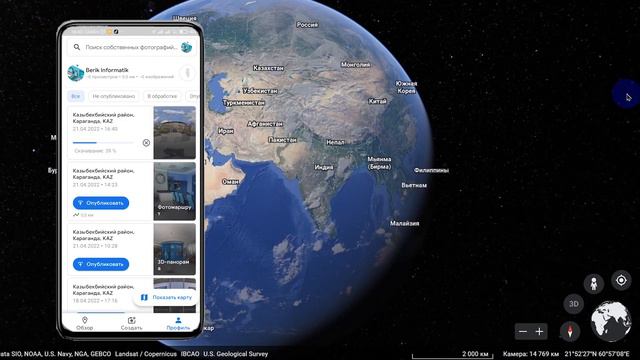This screenshot has height=360, width=640.
Task: Click the Филиппины label on the globe
Action: pos(431,170)
